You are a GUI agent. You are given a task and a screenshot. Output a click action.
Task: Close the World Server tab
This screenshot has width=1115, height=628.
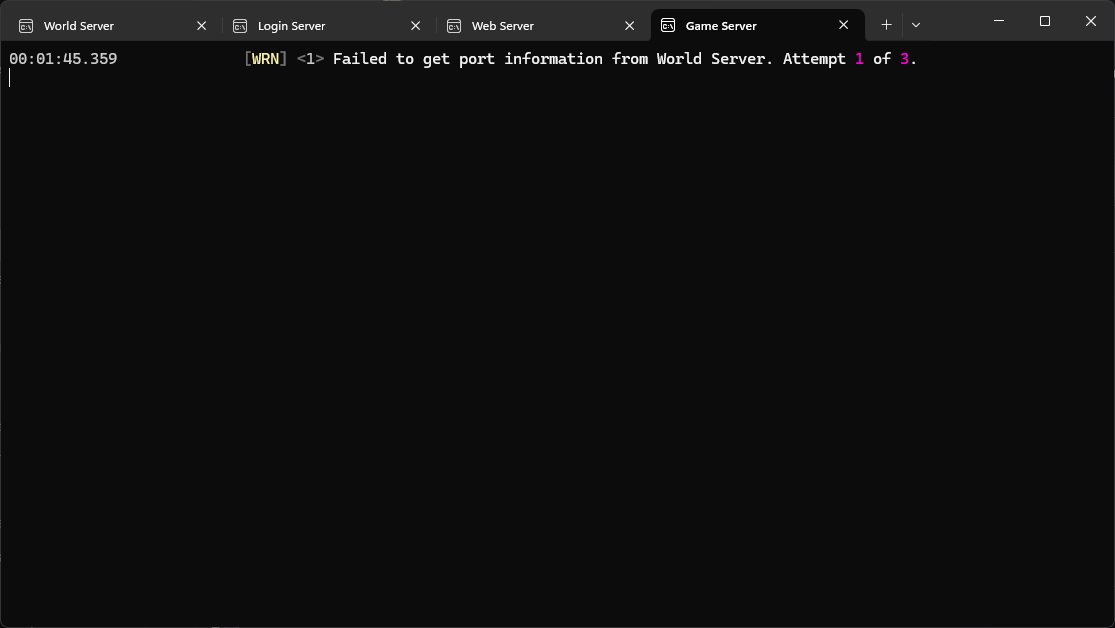click(x=202, y=26)
